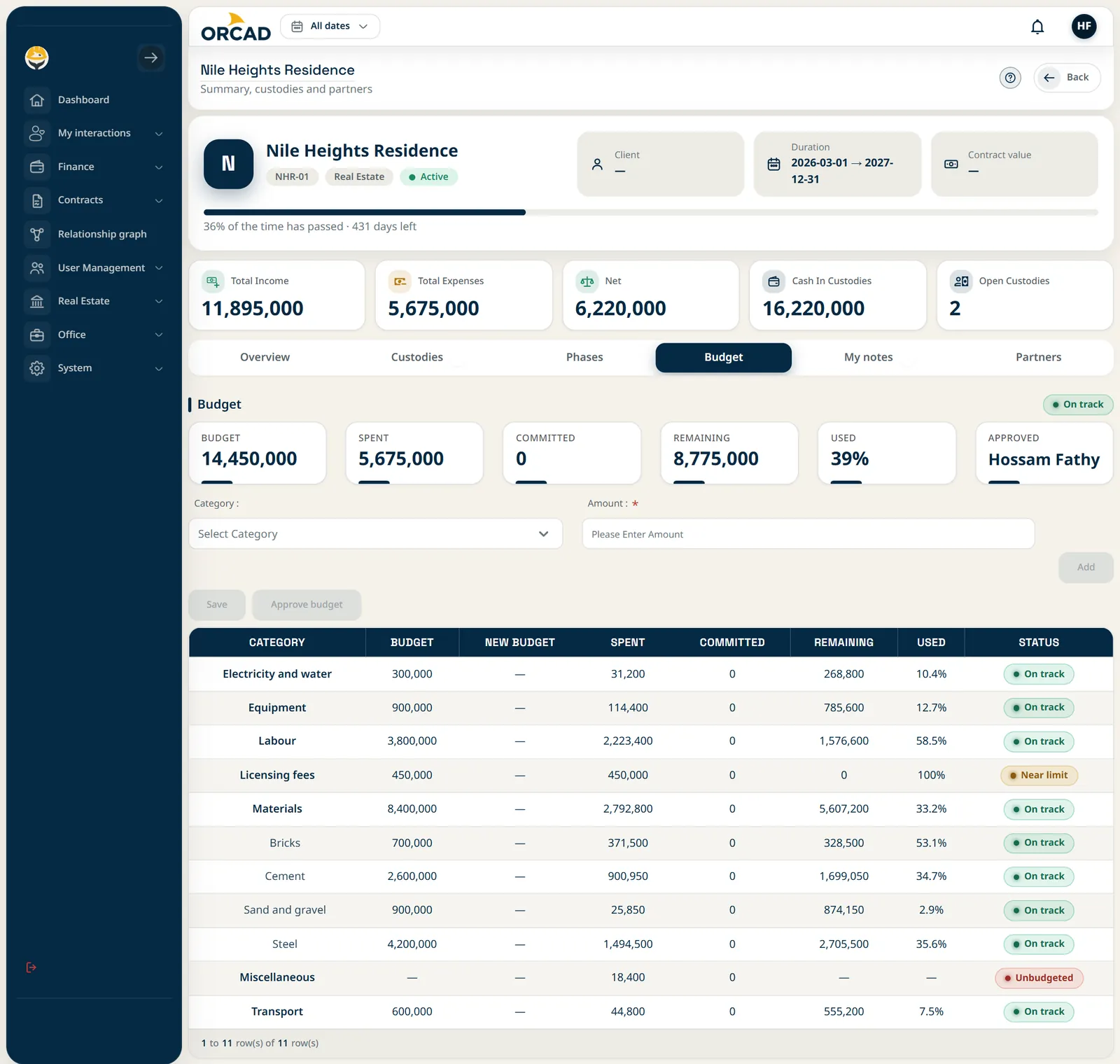Switch to the Partners tab
Image resolution: width=1120 pixels, height=1064 pixels.
coord(1038,357)
